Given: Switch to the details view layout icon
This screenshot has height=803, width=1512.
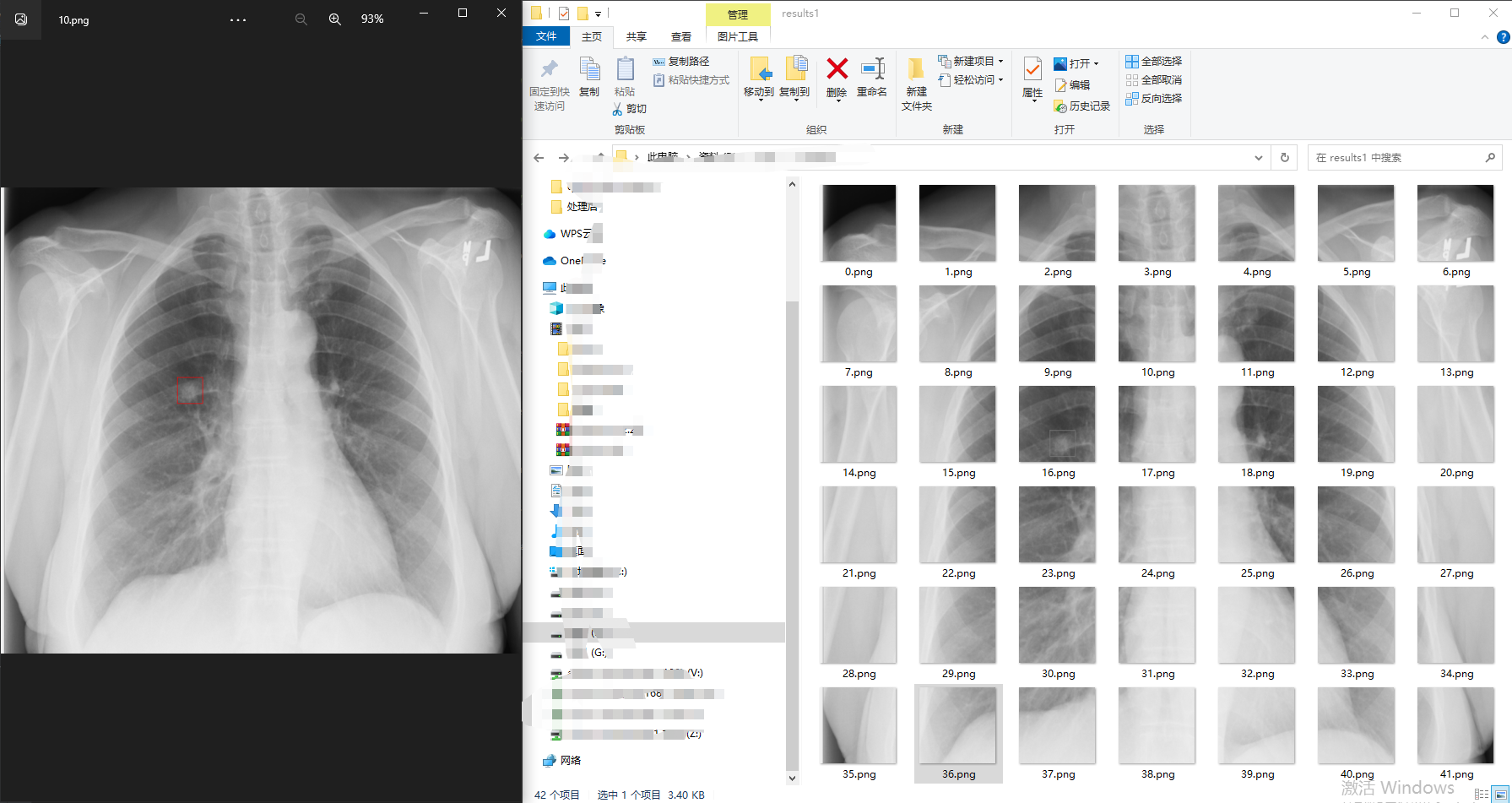Looking at the screenshot, I should pos(1482,795).
